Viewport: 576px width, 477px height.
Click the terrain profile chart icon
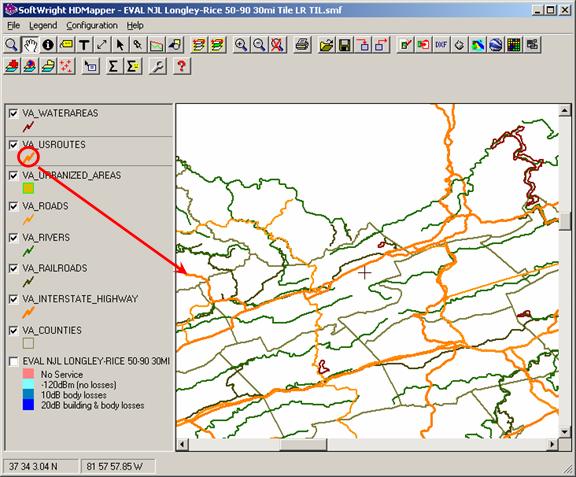[156, 45]
